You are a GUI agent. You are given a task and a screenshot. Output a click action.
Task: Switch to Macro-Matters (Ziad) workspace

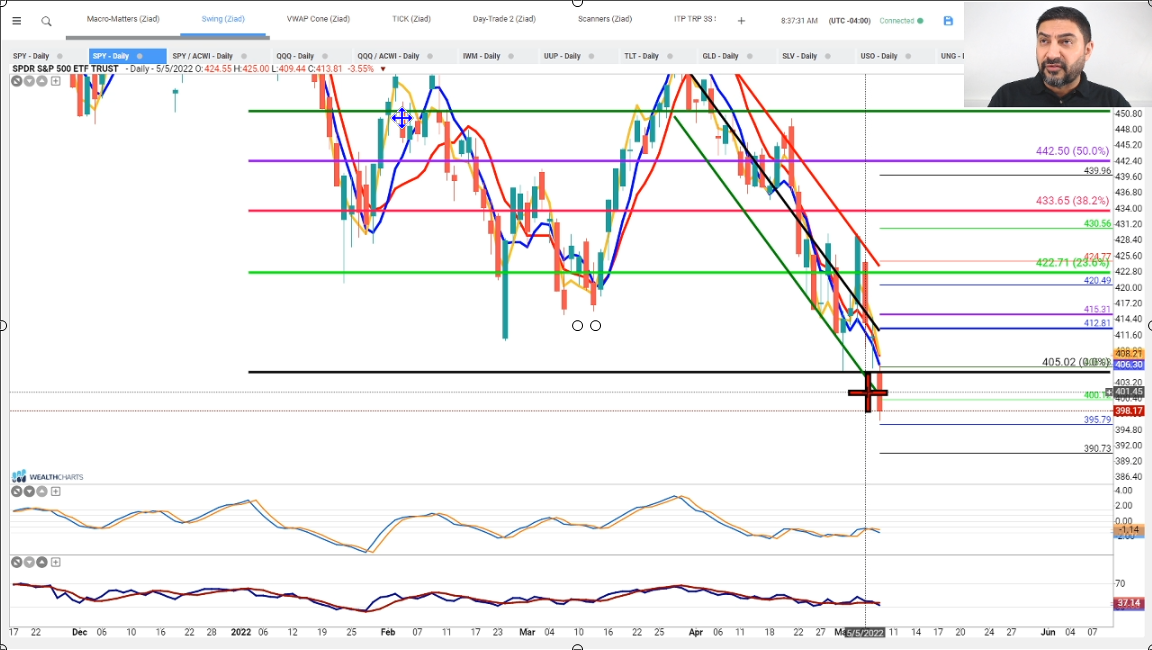(x=123, y=19)
